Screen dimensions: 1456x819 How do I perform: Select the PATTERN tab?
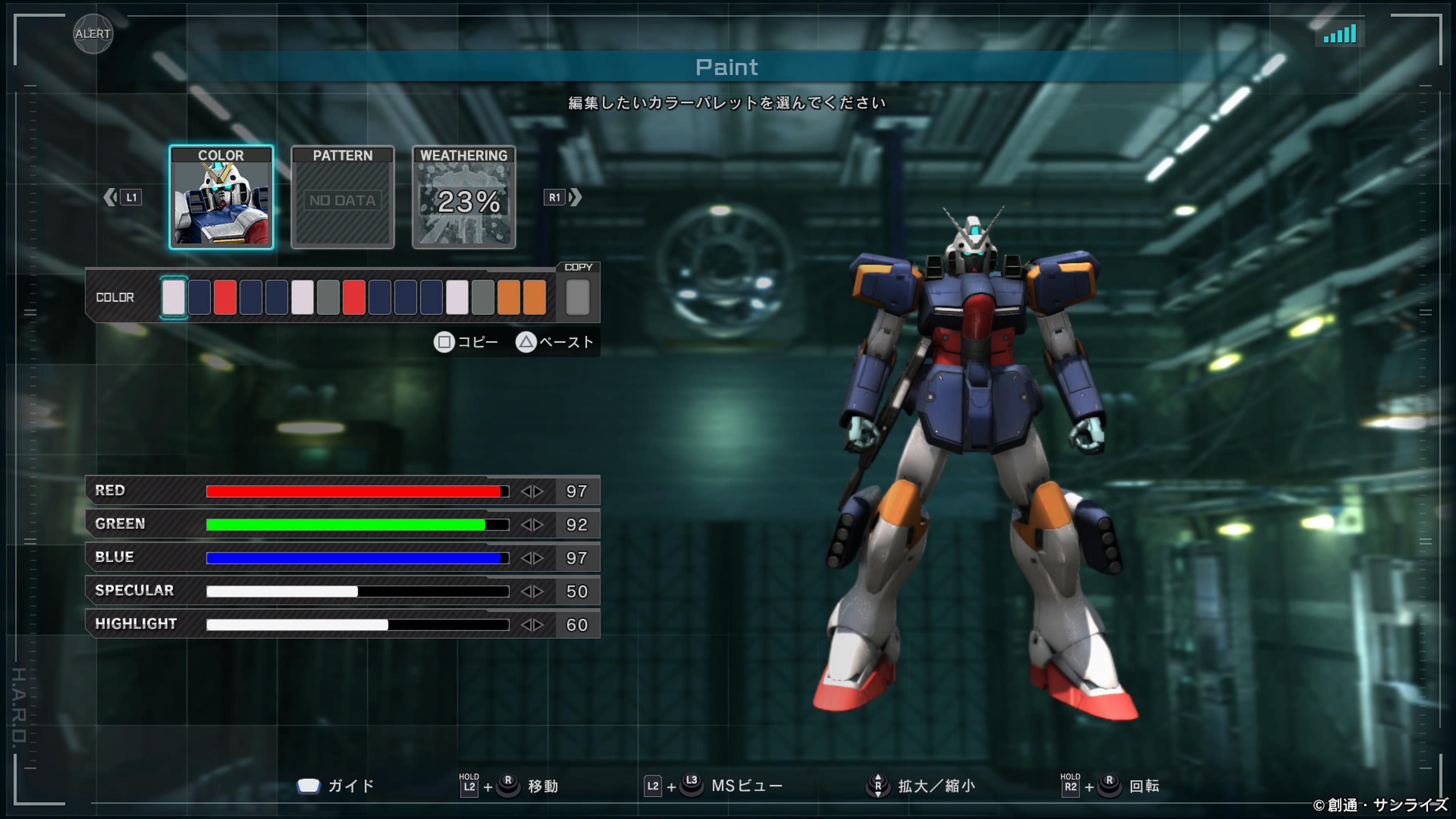(x=342, y=197)
